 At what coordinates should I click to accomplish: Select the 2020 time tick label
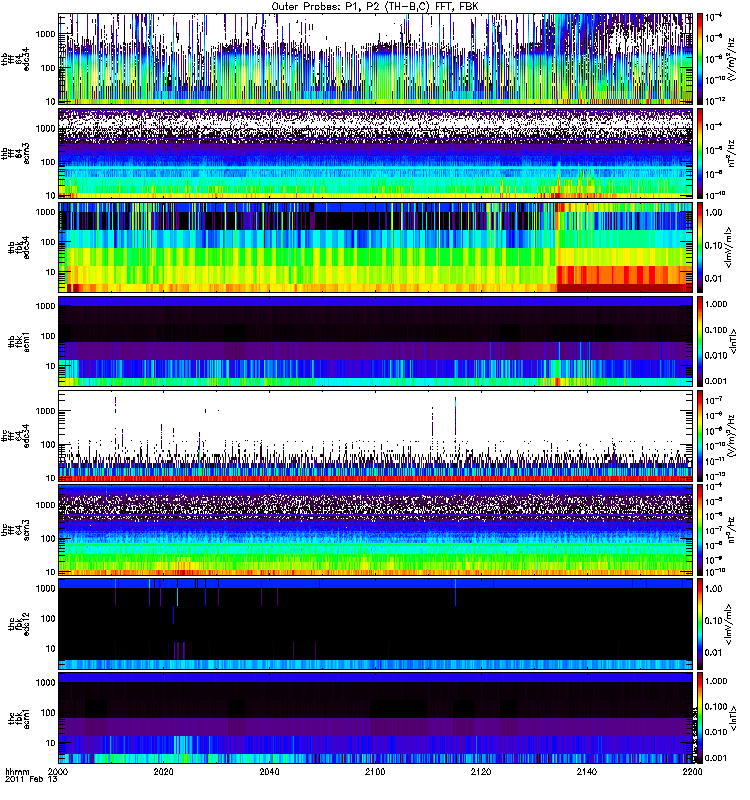point(164,773)
